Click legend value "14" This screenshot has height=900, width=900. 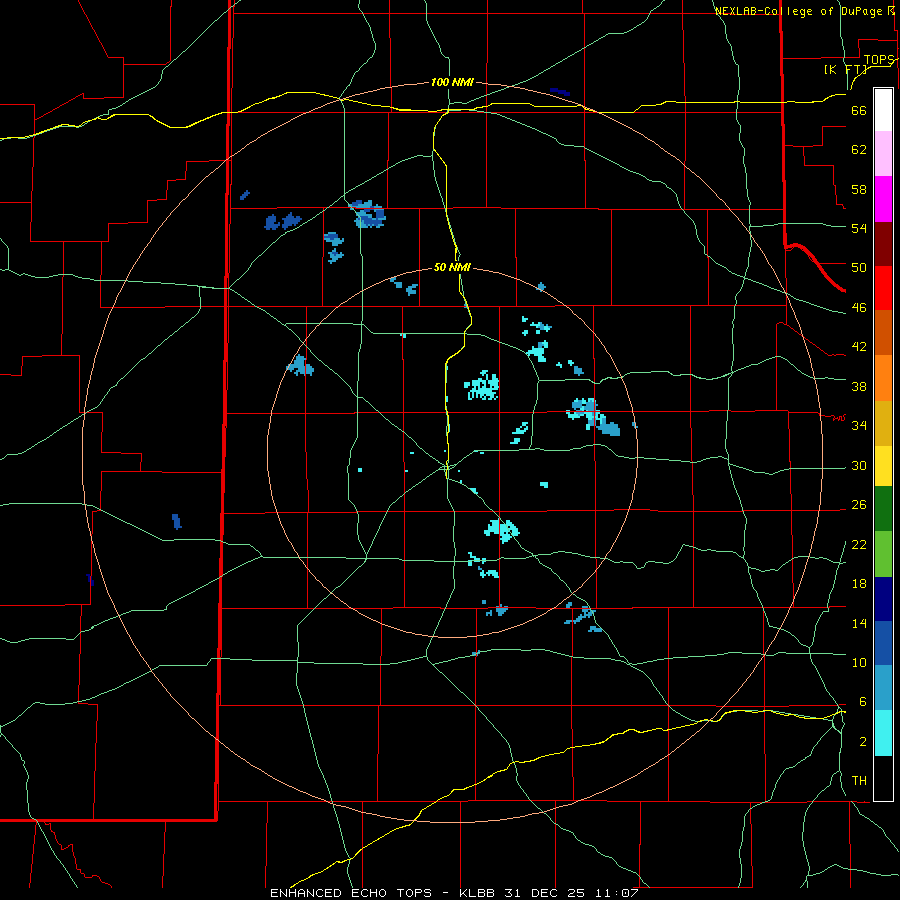point(859,623)
